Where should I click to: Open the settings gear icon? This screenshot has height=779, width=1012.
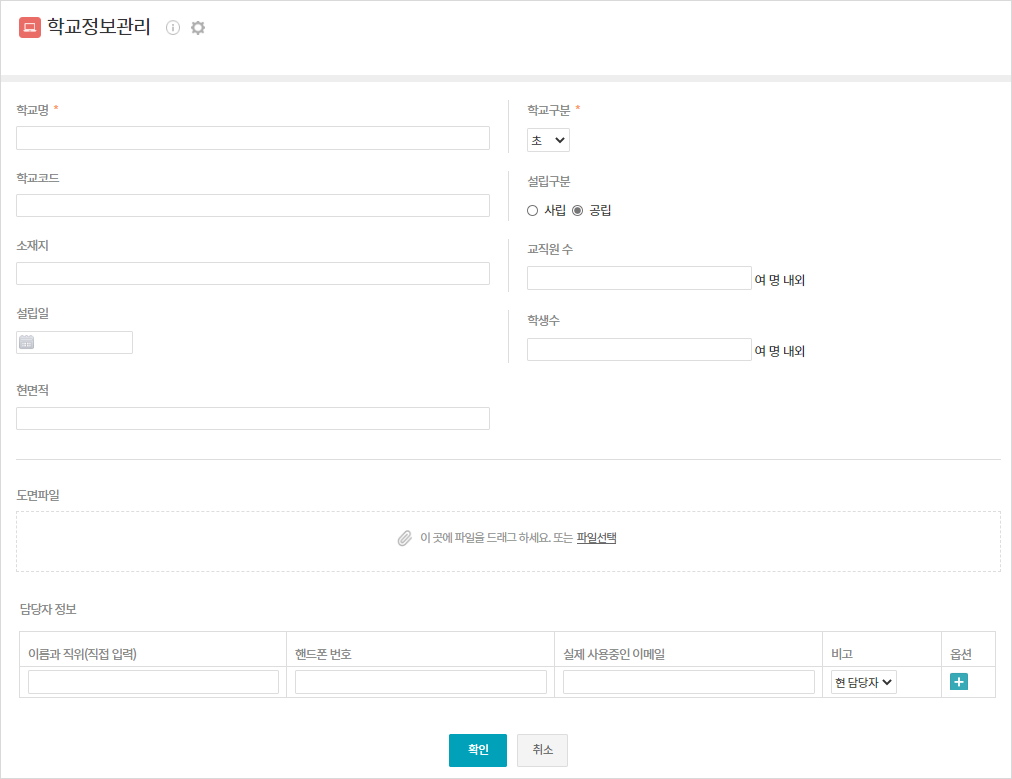point(198,27)
